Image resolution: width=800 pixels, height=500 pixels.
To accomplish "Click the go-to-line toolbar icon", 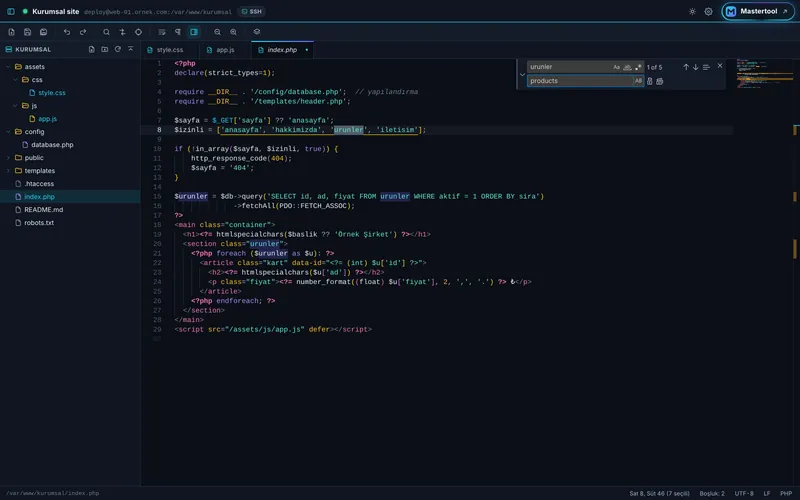I will pos(122,32).
